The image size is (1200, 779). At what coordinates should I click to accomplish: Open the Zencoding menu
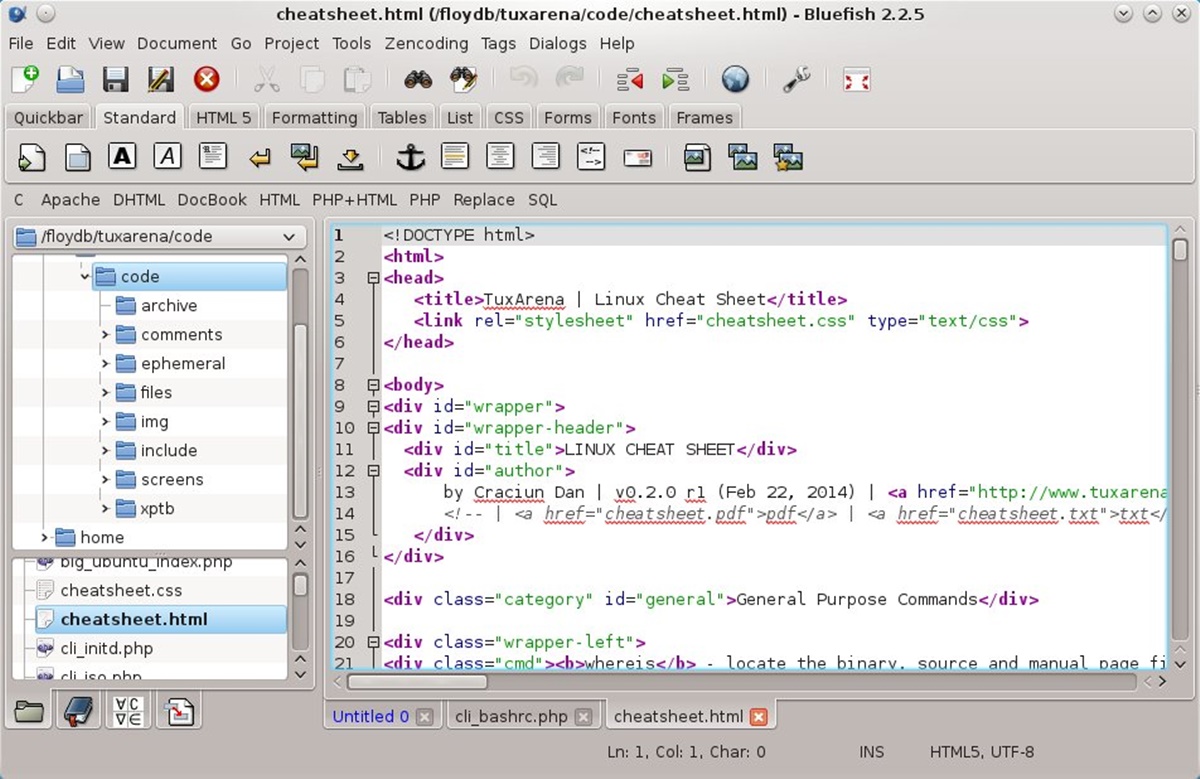[x=426, y=43]
